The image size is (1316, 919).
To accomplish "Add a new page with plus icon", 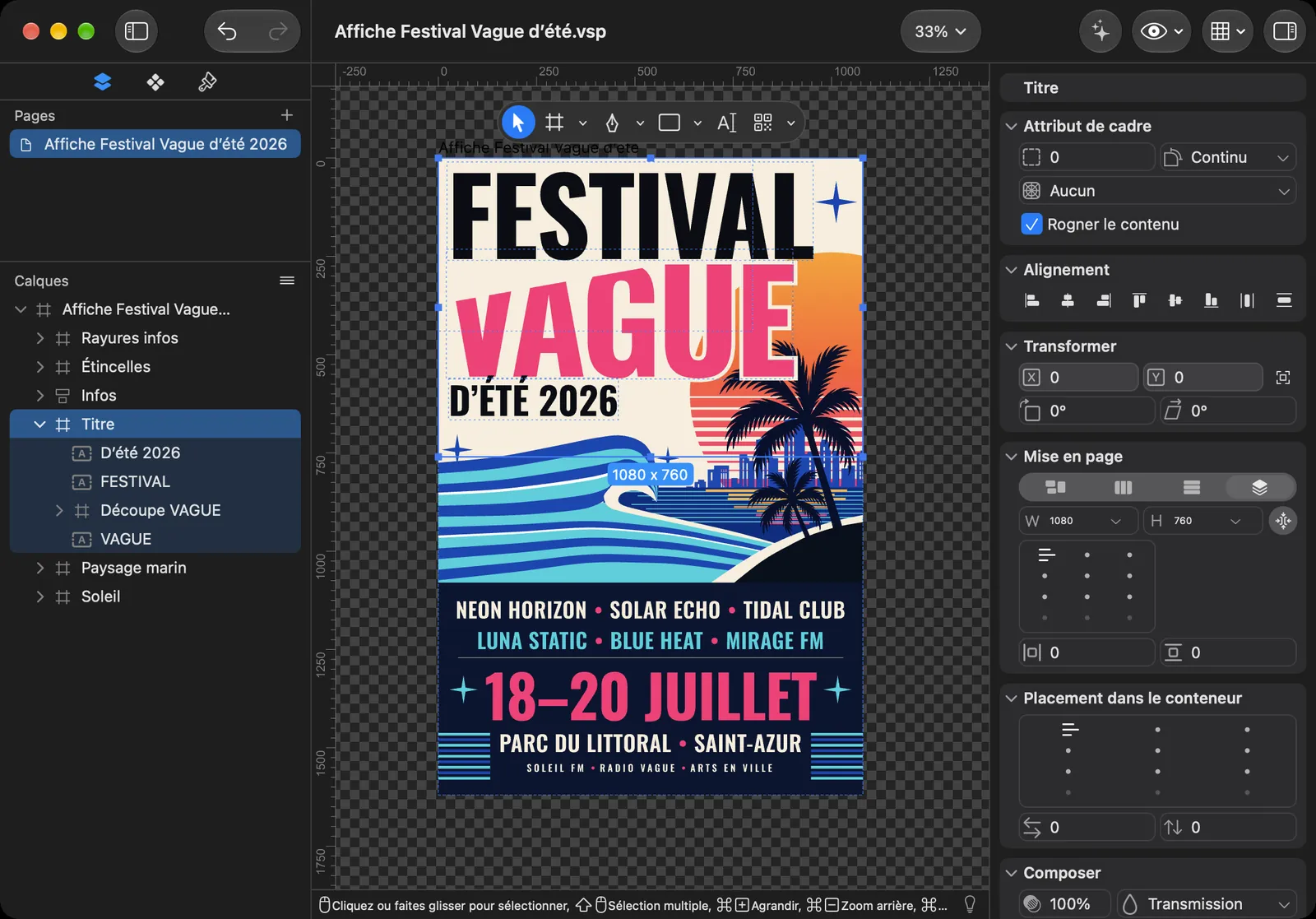I will pos(287,115).
